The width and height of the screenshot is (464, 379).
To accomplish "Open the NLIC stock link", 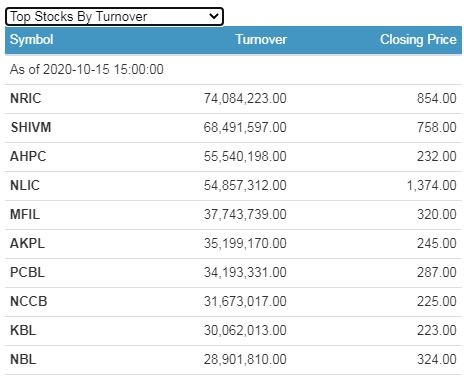I will point(25,185).
